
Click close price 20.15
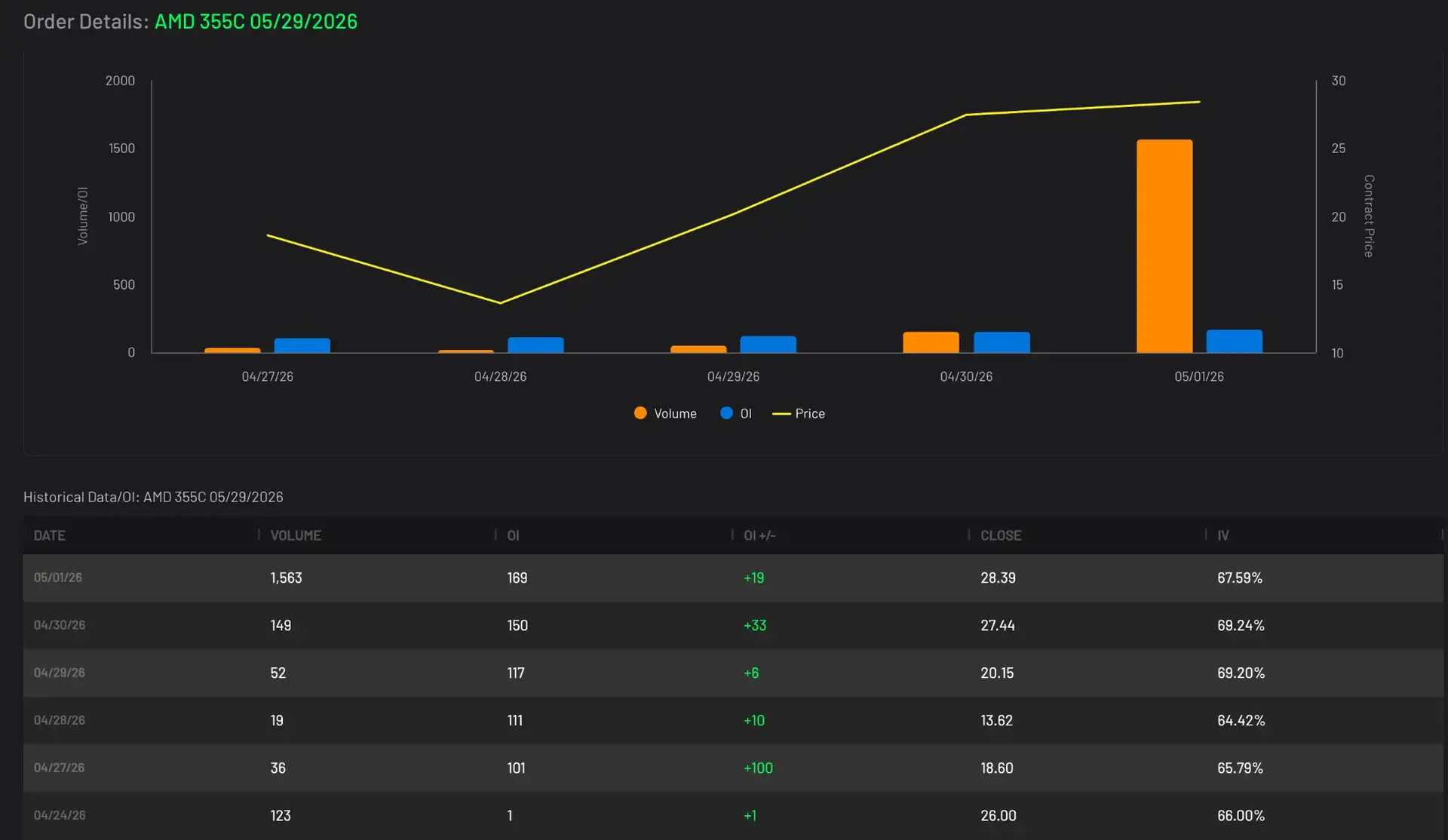pyautogui.click(x=997, y=673)
